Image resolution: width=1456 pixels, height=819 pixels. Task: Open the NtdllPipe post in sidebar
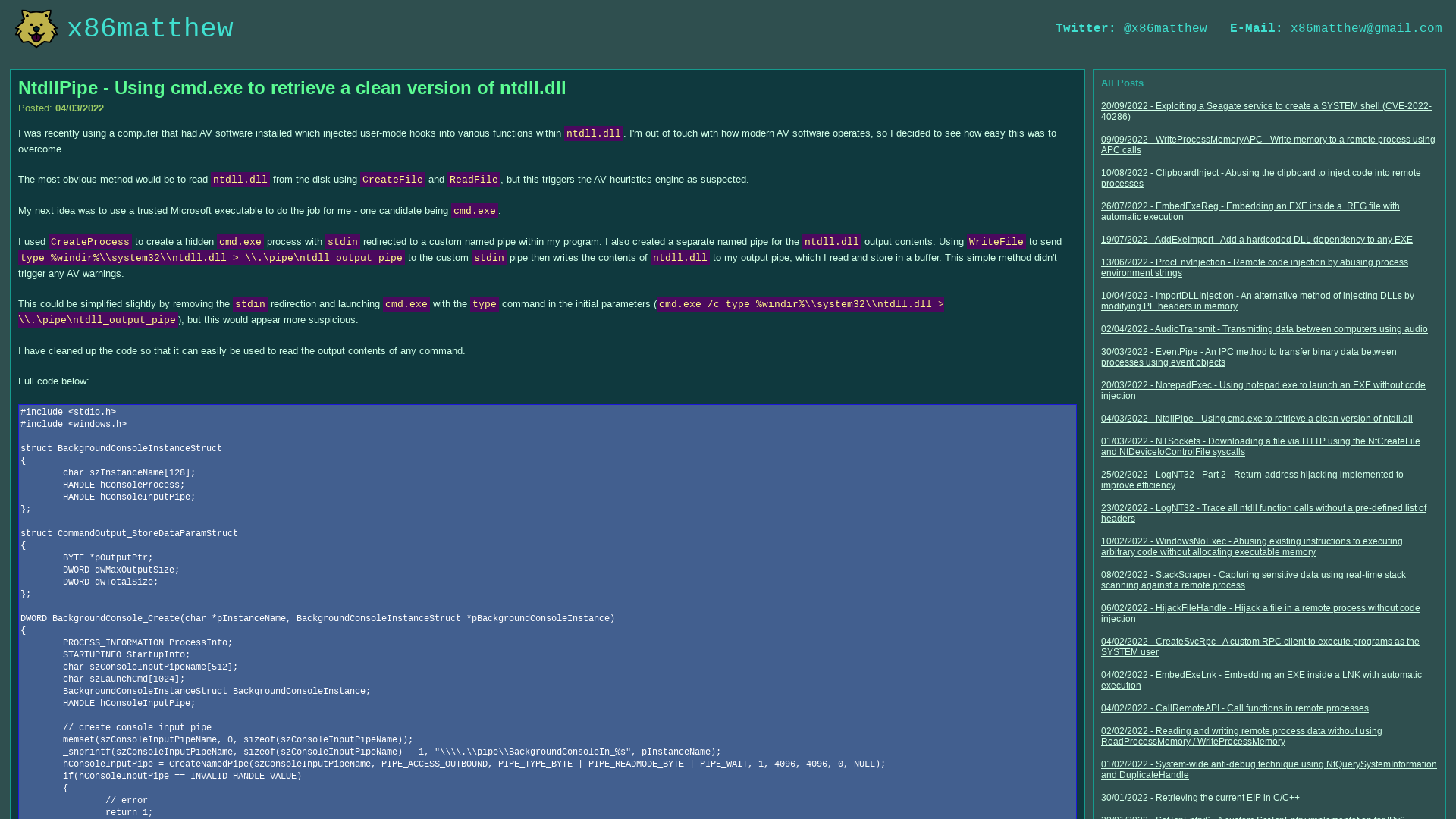pyautogui.click(x=1257, y=419)
